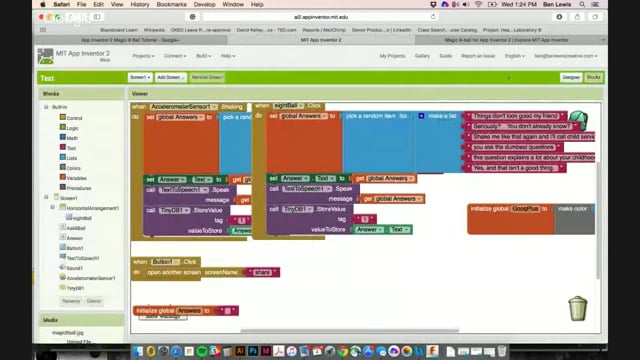Image resolution: width=640 pixels, height=360 pixels.
Task: Open the Build dropdown menu
Action: pyautogui.click(x=203, y=56)
